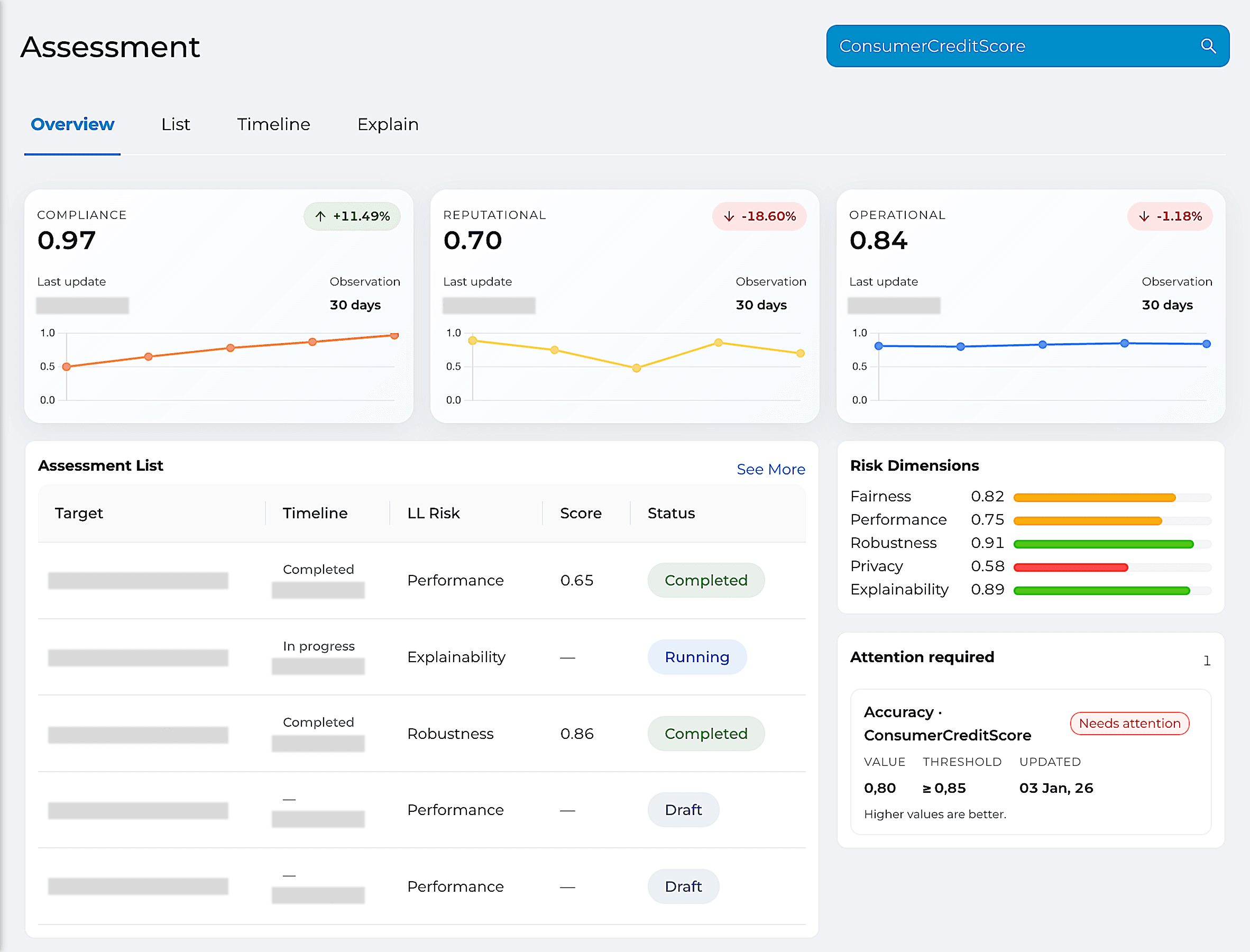This screenshot has height=952, width=1250.
Task: Click the +11.49% compliance trend badge
Action: tap(352, 216)
